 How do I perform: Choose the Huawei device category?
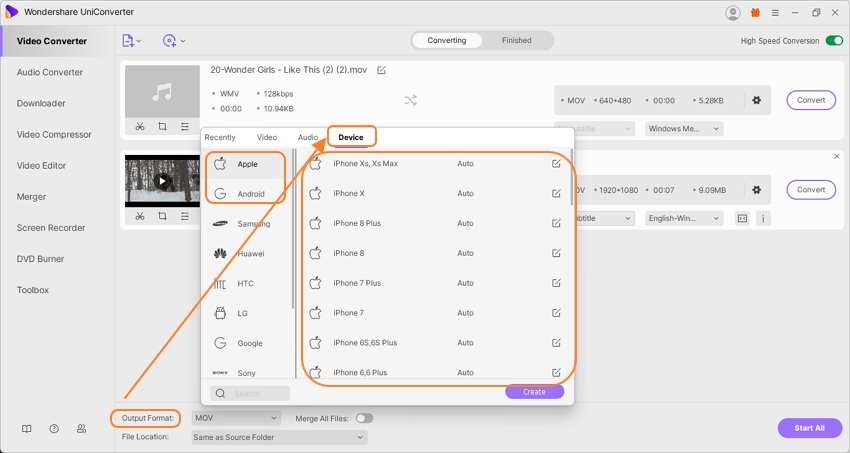click(247, 254)
